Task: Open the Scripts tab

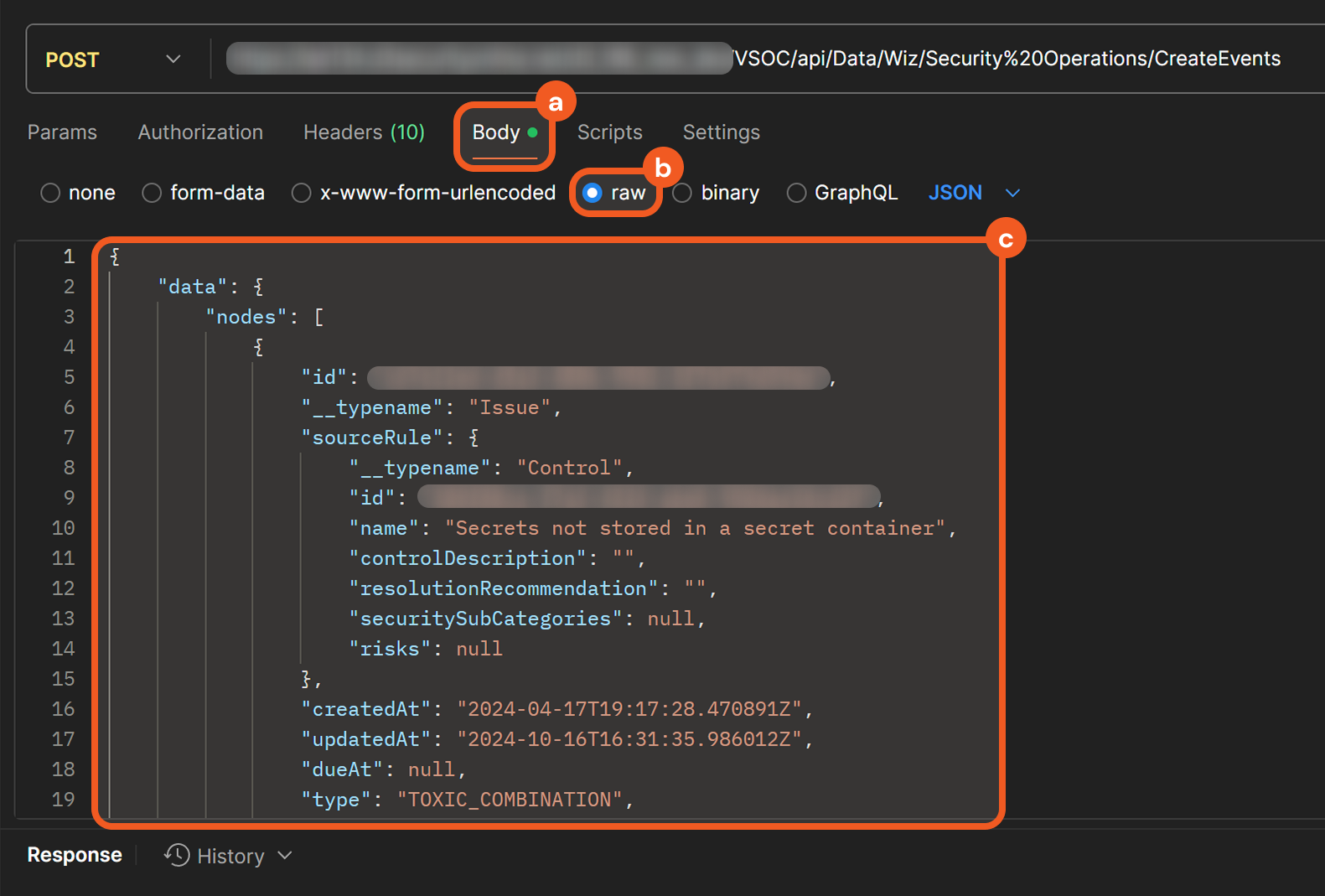Action: click(609, 132)
